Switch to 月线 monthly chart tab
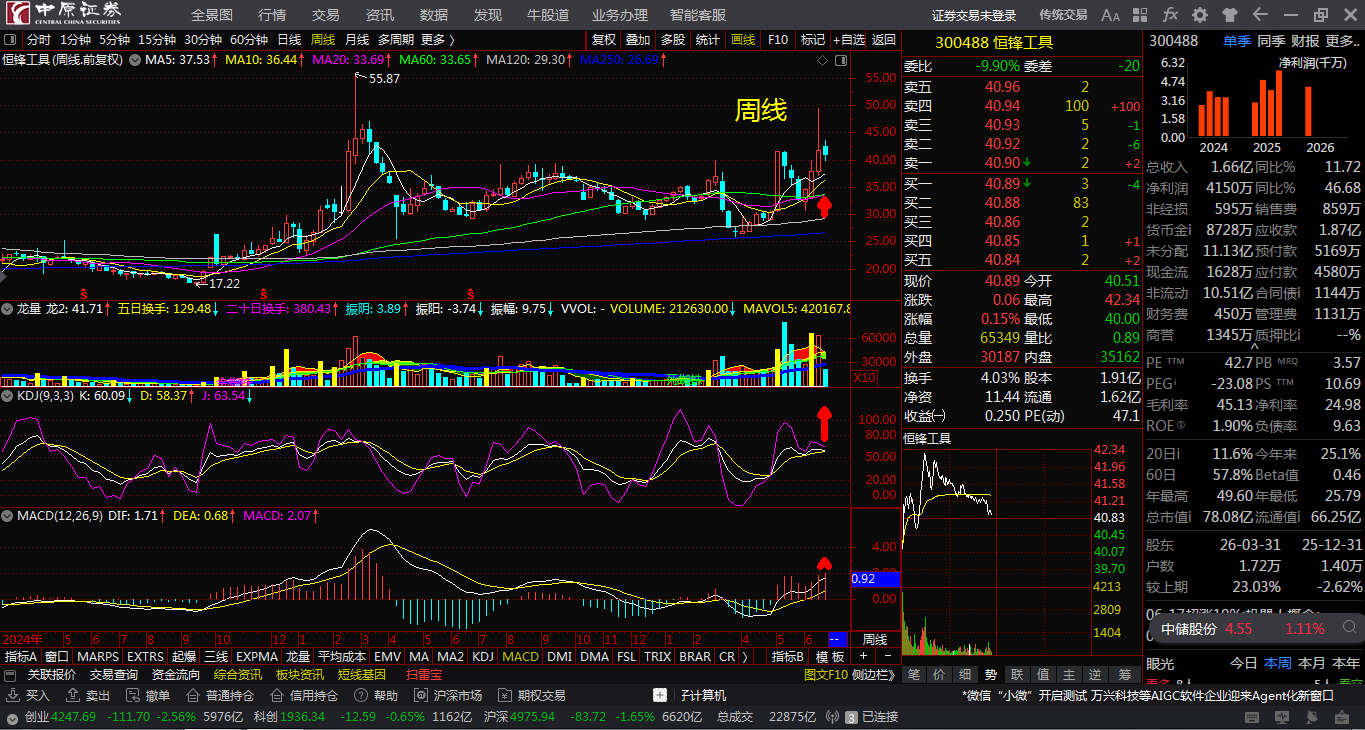The width and height of the screenshot is (1365, 730). point(357,40)
